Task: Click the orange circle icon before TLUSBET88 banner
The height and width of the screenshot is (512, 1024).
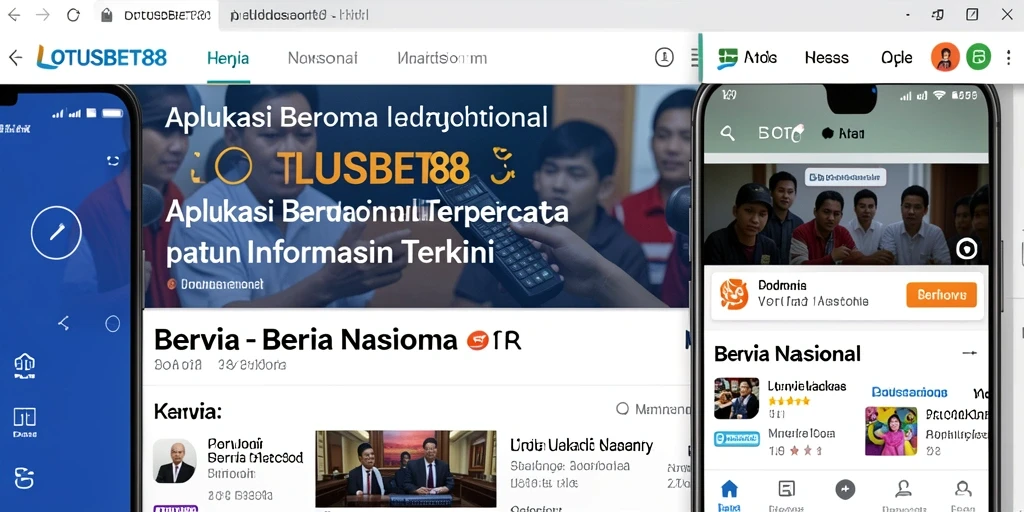Action: (233, 165)
